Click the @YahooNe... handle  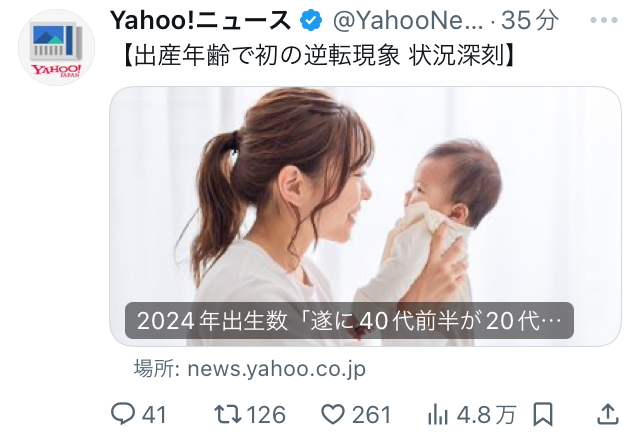tap(408, 20)
